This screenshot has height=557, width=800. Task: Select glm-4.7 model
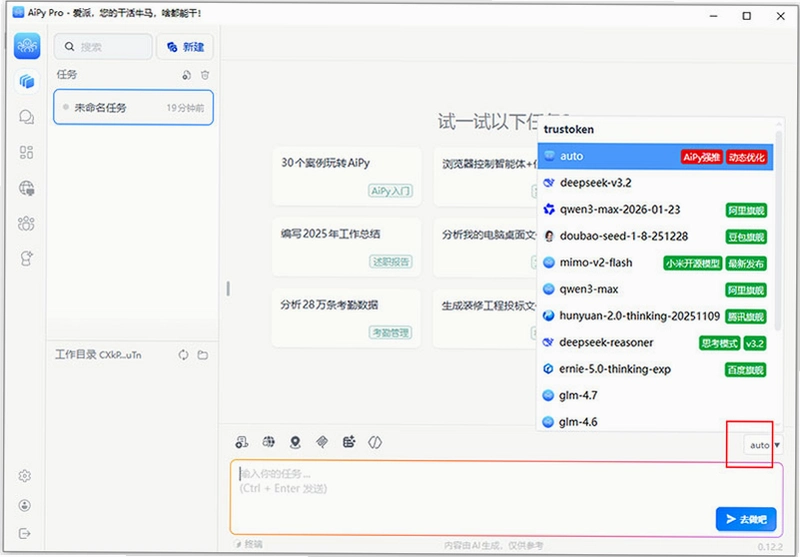point(656,395)
